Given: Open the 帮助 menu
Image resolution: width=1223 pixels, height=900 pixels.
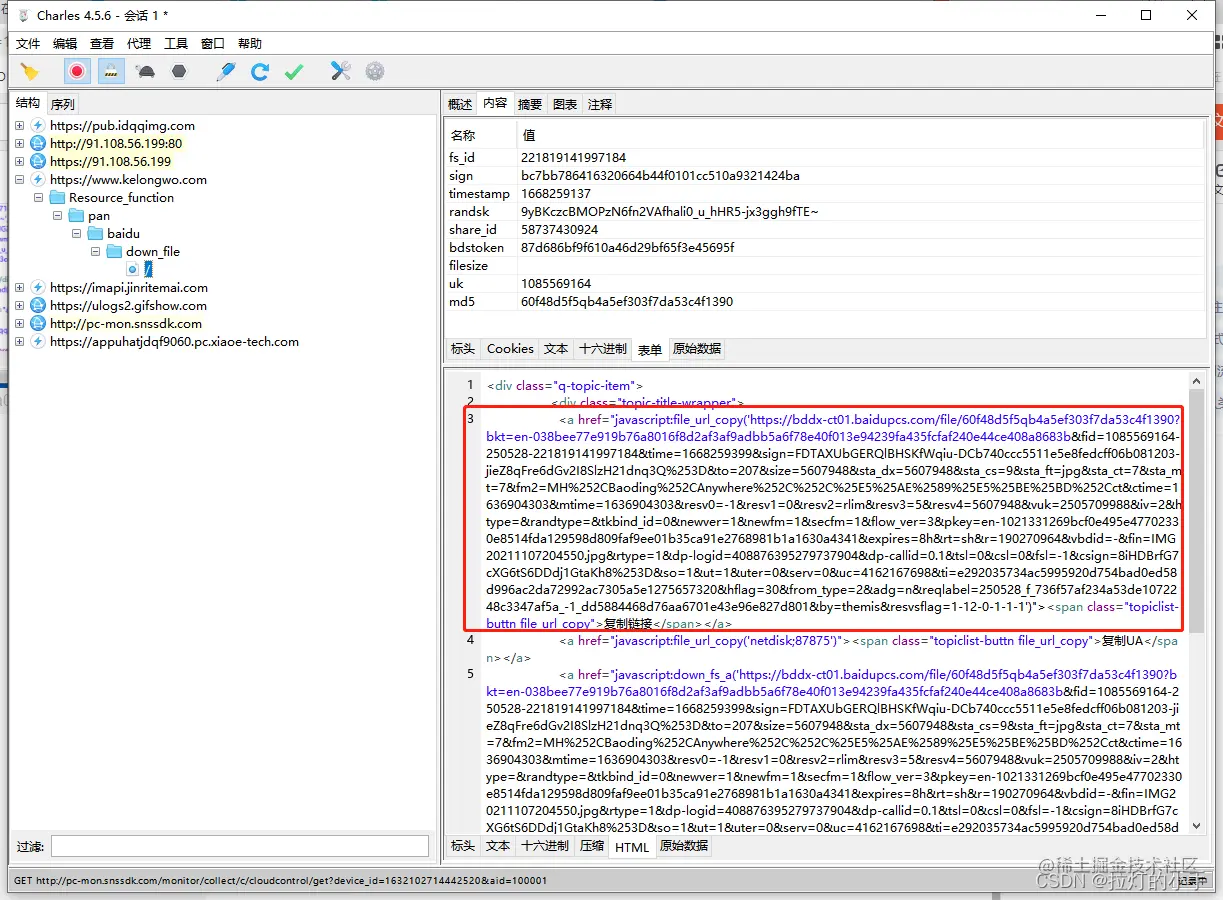Looking at the screenshot, I should [250, 44].
